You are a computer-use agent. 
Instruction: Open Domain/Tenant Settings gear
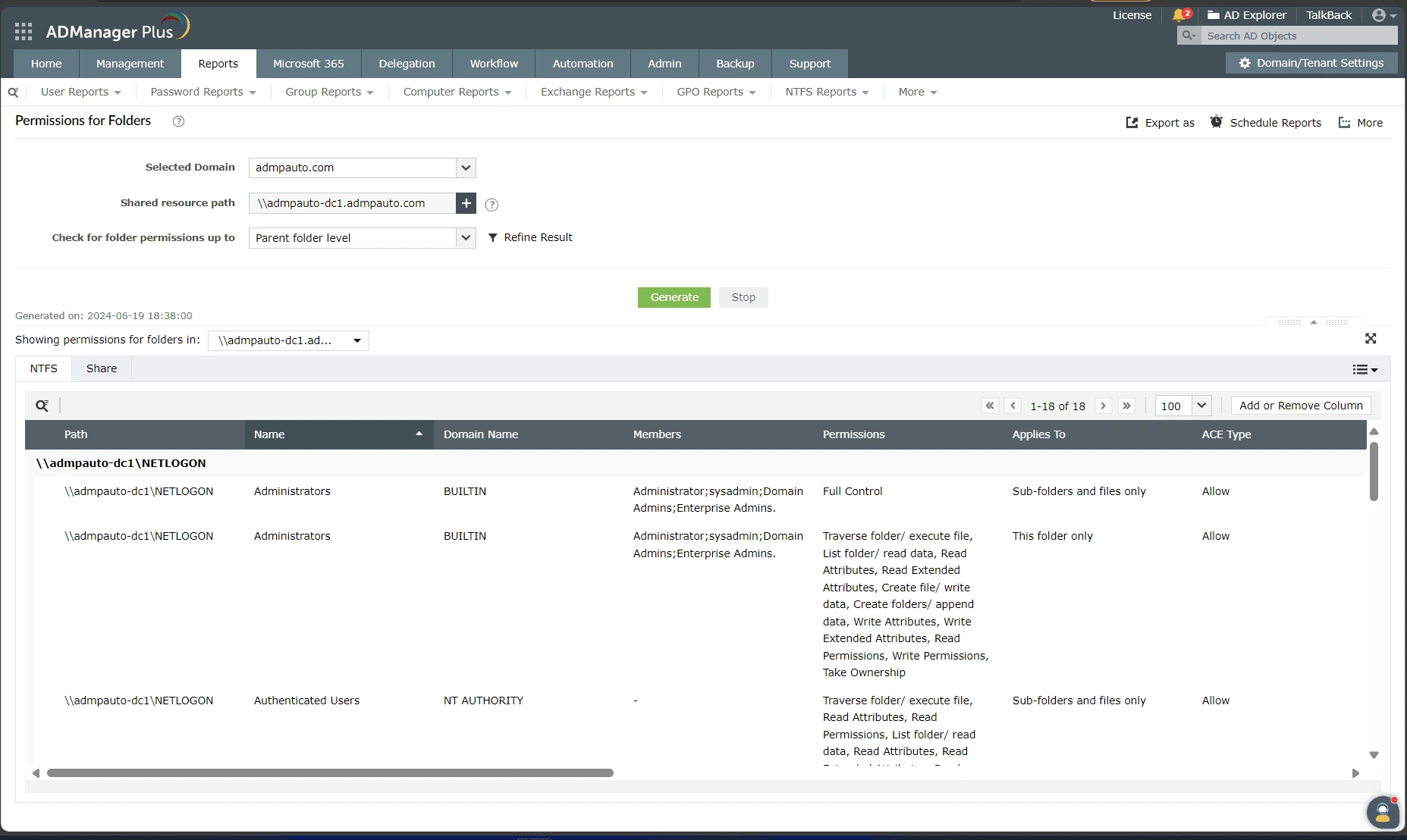click(1311, 63)
